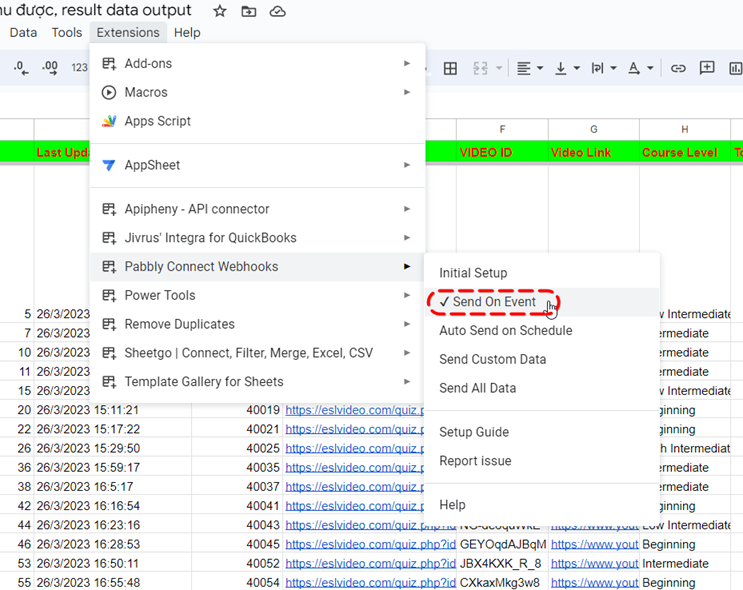
Task: Click the insert chart icon
Action: (735, 69)
